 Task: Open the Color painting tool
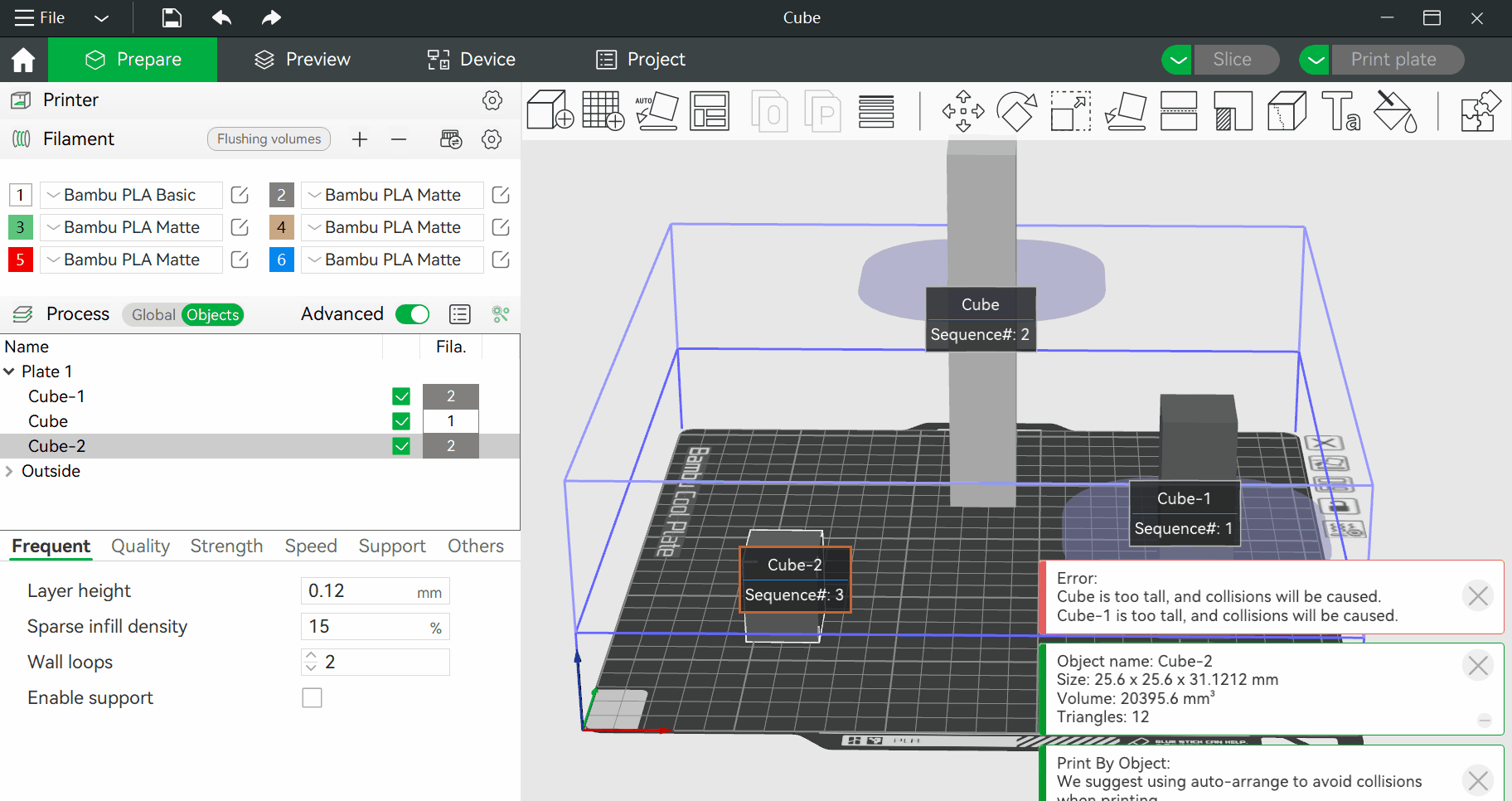1395,111
